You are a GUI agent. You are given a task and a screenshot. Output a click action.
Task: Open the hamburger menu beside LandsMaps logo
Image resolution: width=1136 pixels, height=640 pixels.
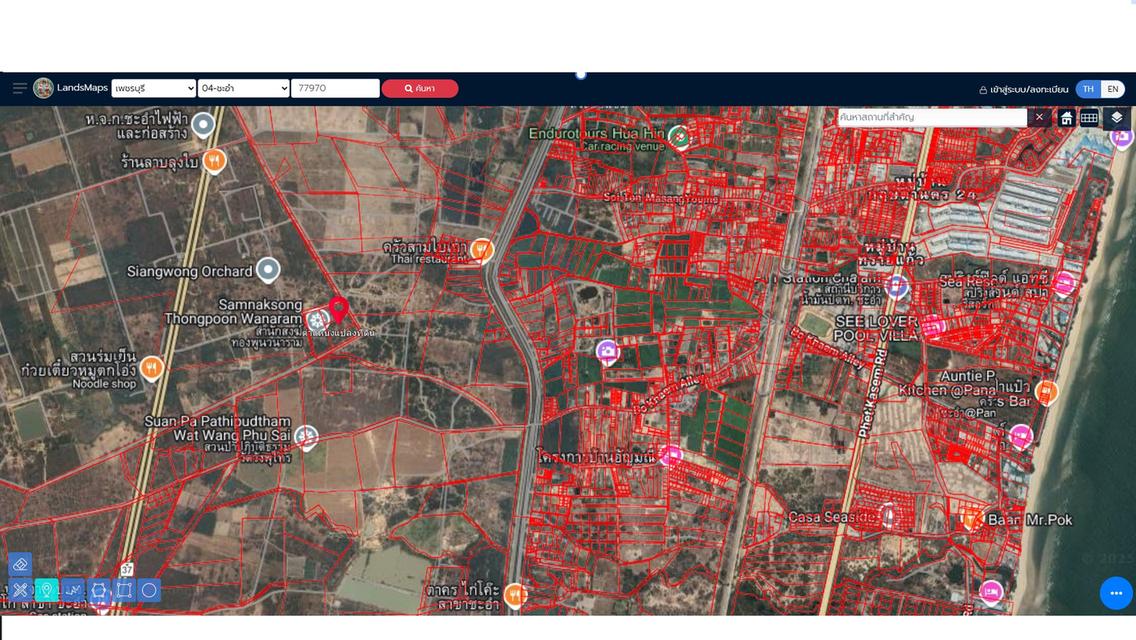pyautogui.click(x=20, y=88)
